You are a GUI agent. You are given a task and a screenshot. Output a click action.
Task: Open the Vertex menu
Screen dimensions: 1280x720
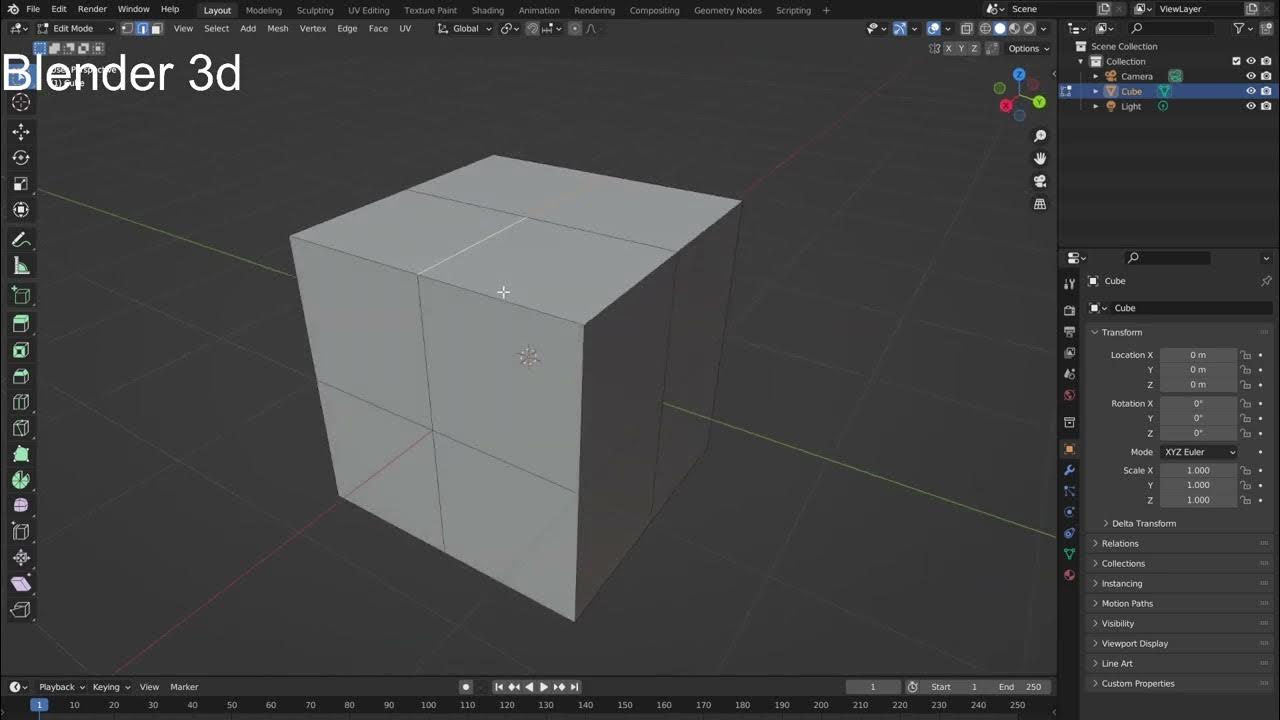313,29
